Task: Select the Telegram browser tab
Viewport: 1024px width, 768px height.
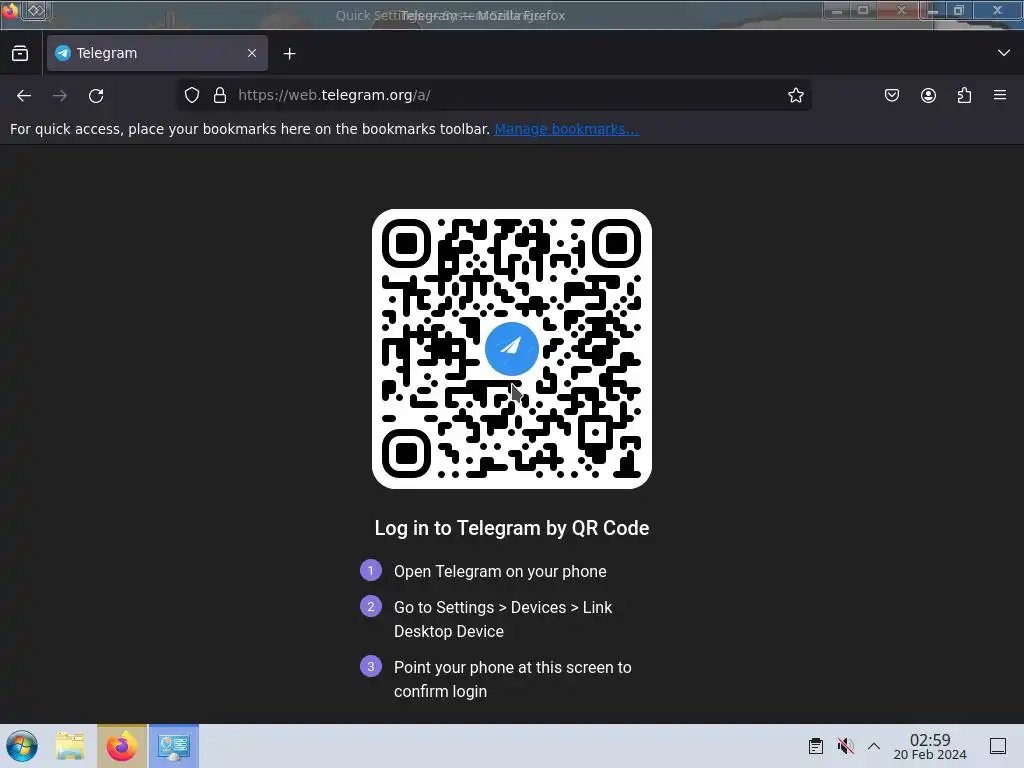Action: point(157,53)
